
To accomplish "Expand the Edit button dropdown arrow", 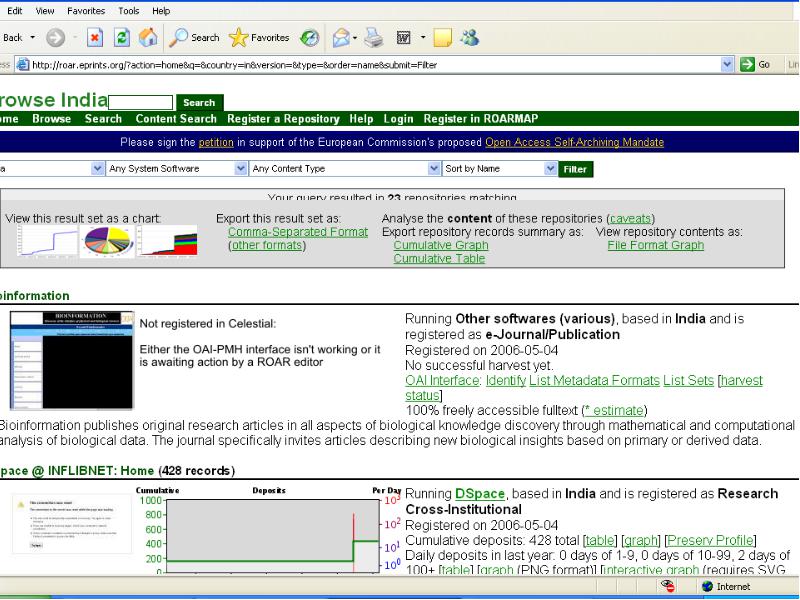I will pos(422,37).
